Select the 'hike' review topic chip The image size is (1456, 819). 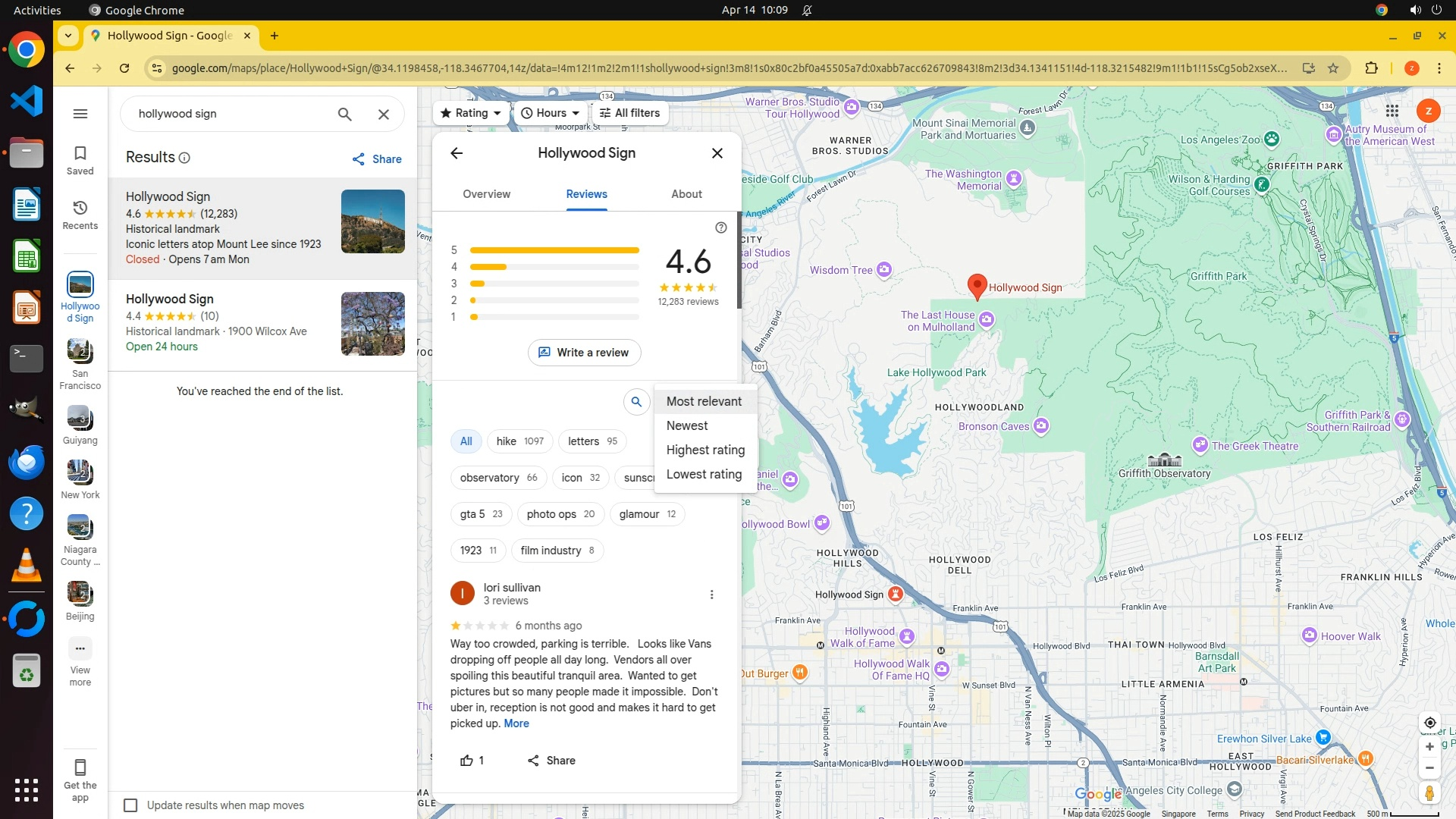coord(519,441)
